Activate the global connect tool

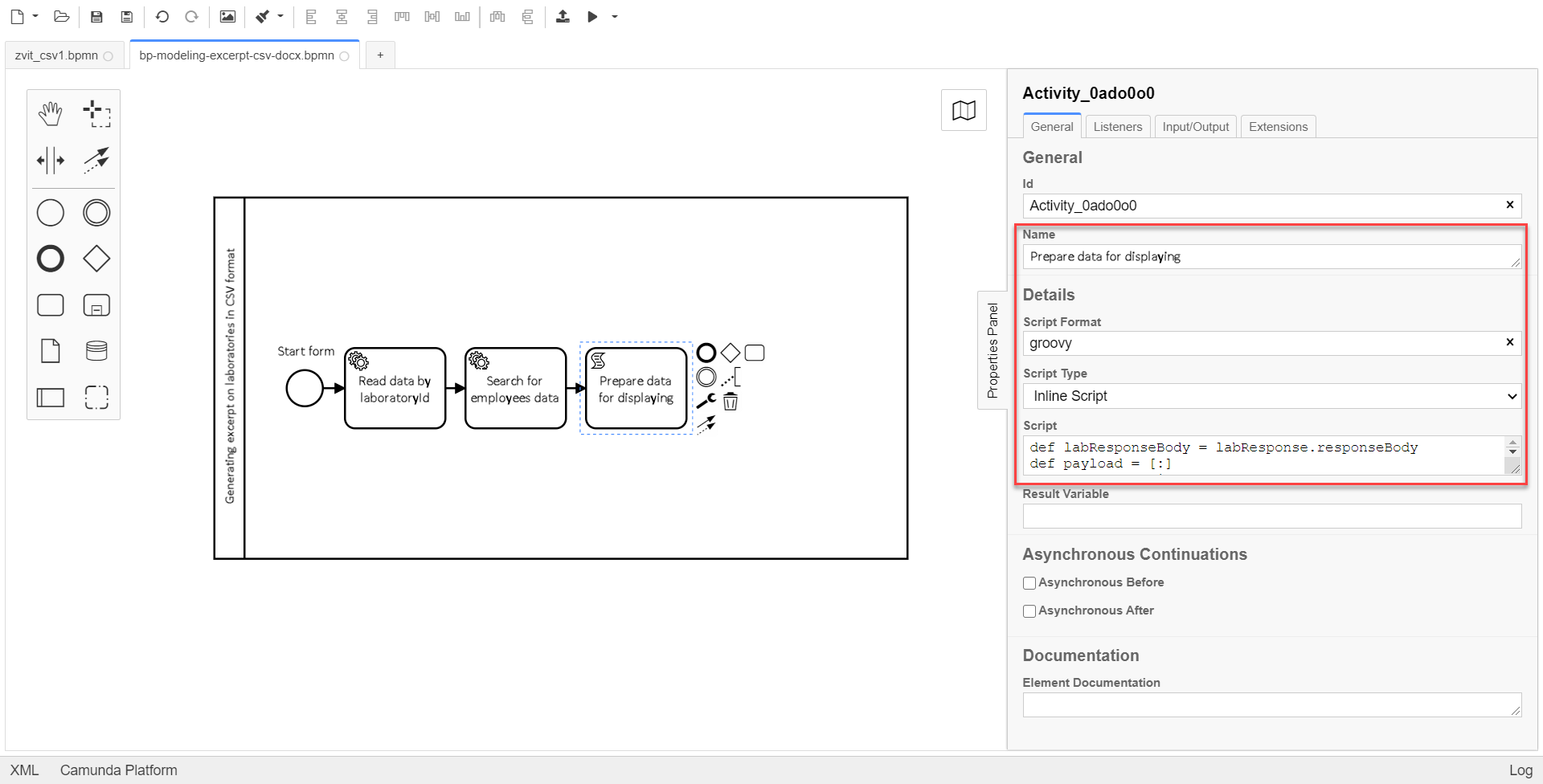pos(96,160)
